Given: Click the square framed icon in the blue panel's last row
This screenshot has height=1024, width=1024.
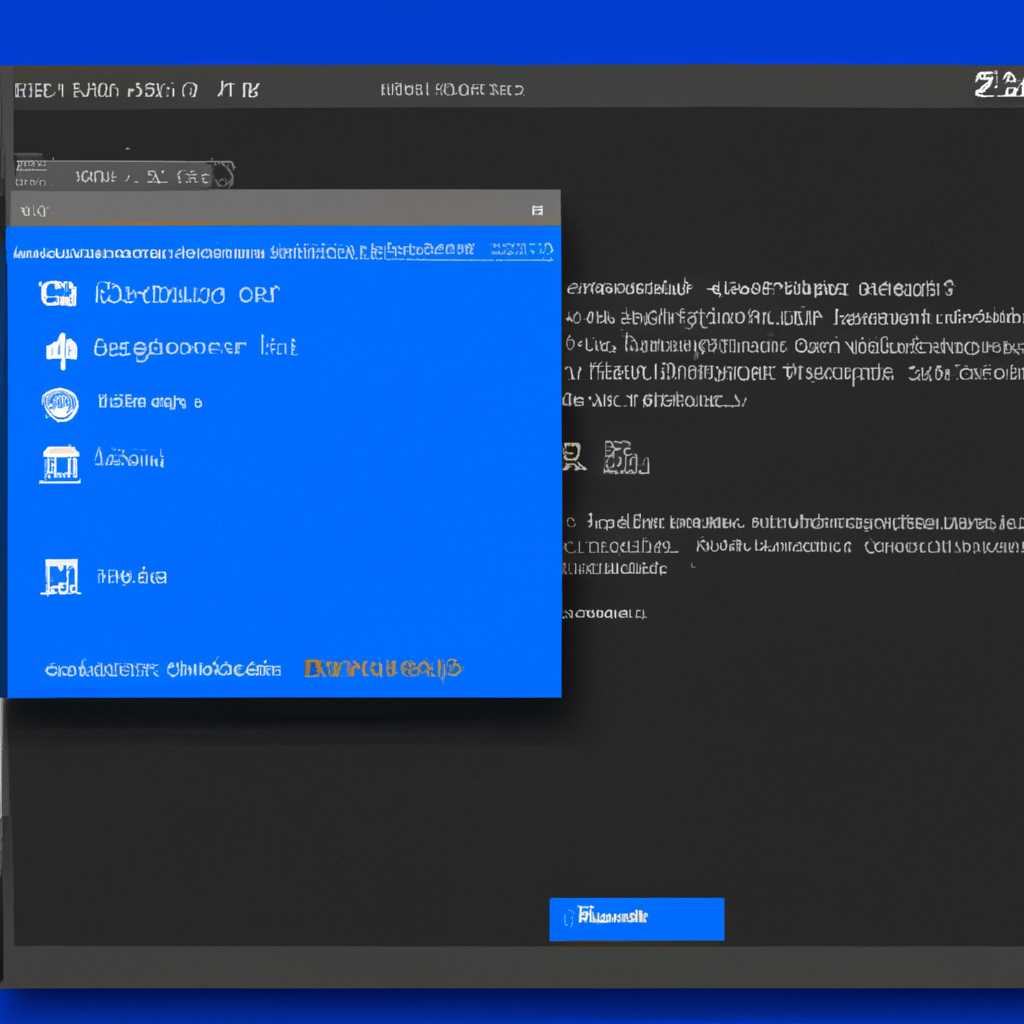Looking at the screenshot, I should (x=61, y=577).
